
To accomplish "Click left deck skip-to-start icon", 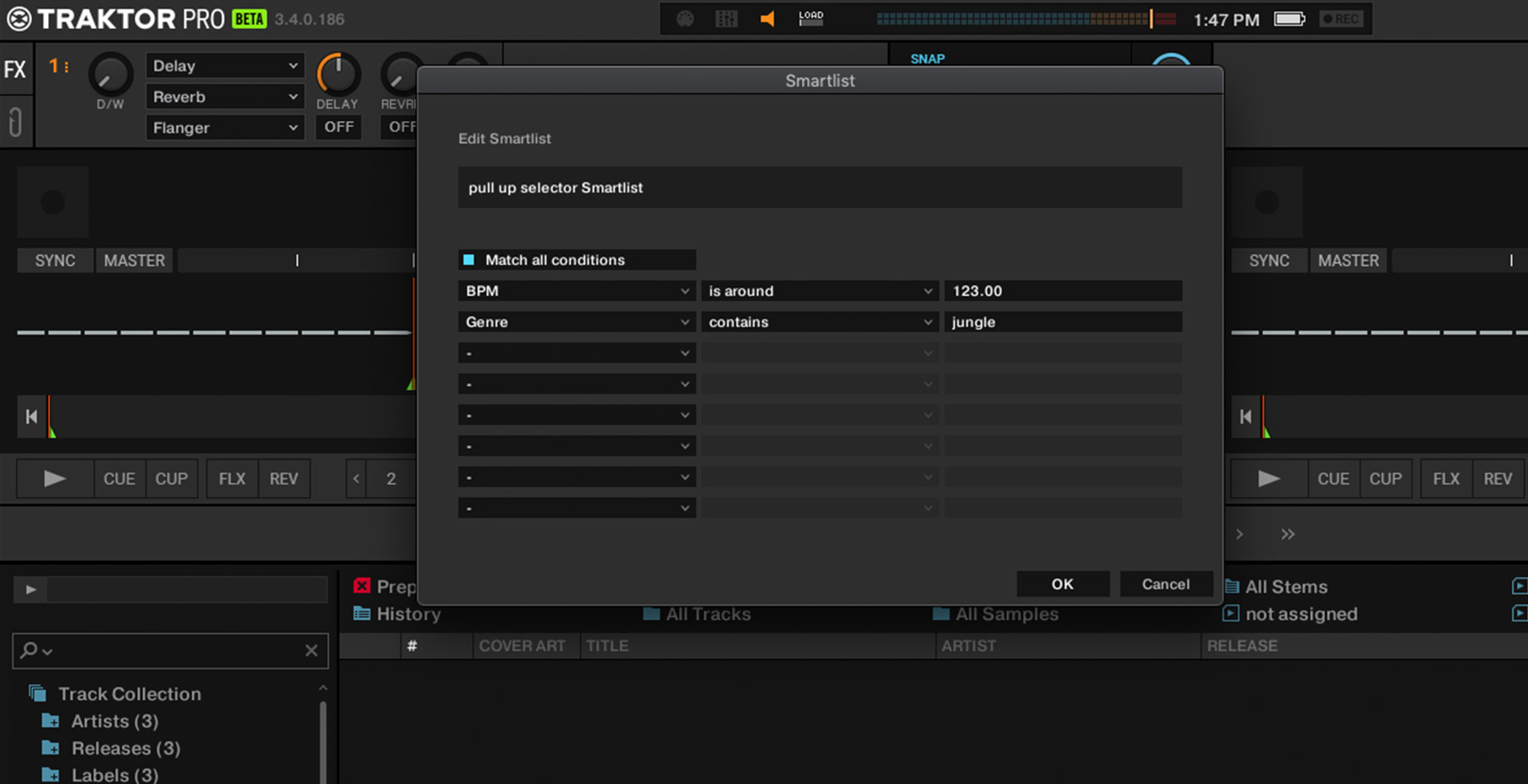I will coord(31,416).
